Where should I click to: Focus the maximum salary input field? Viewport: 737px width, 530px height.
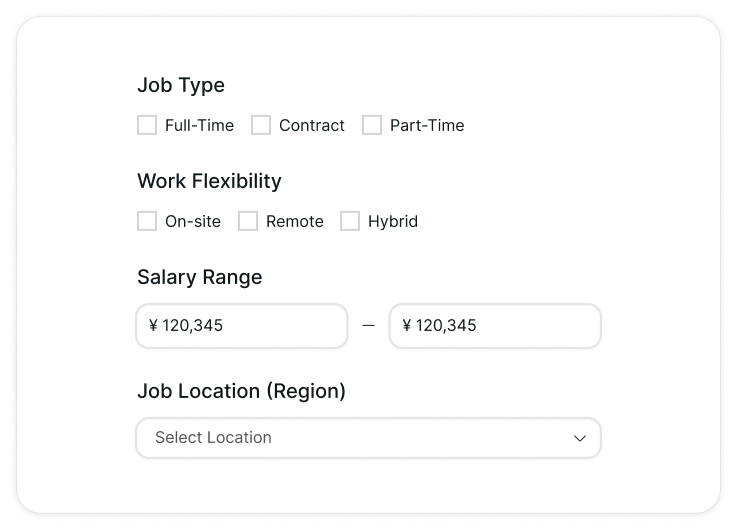(x=495, y=326)
